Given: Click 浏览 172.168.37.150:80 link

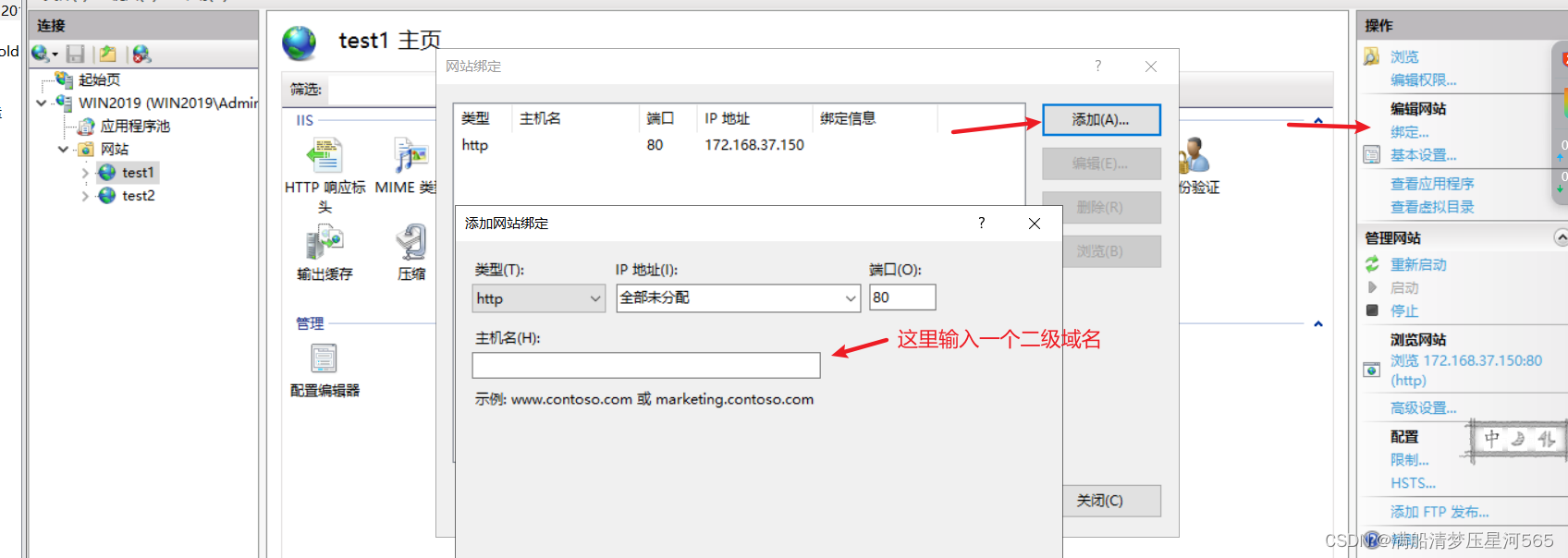Looking at the screenshot, I should [x=1466, y=370].
